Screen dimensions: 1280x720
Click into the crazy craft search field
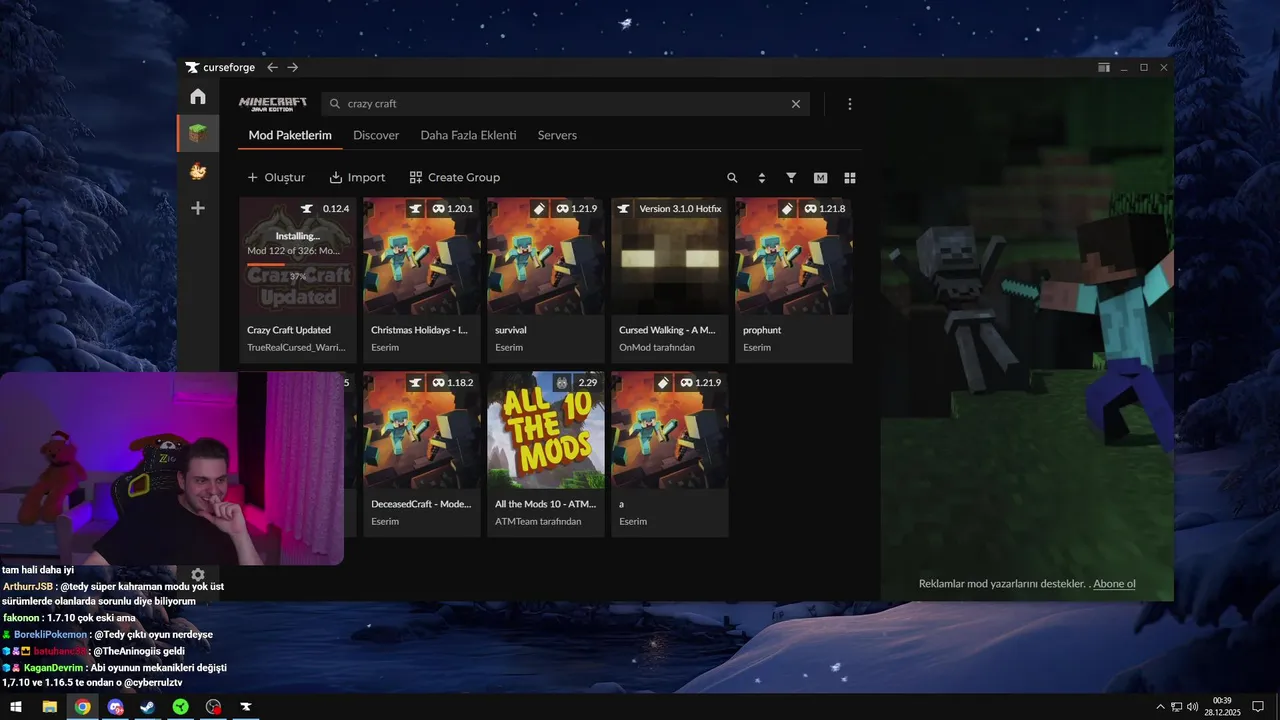click(x=566, y=104)
